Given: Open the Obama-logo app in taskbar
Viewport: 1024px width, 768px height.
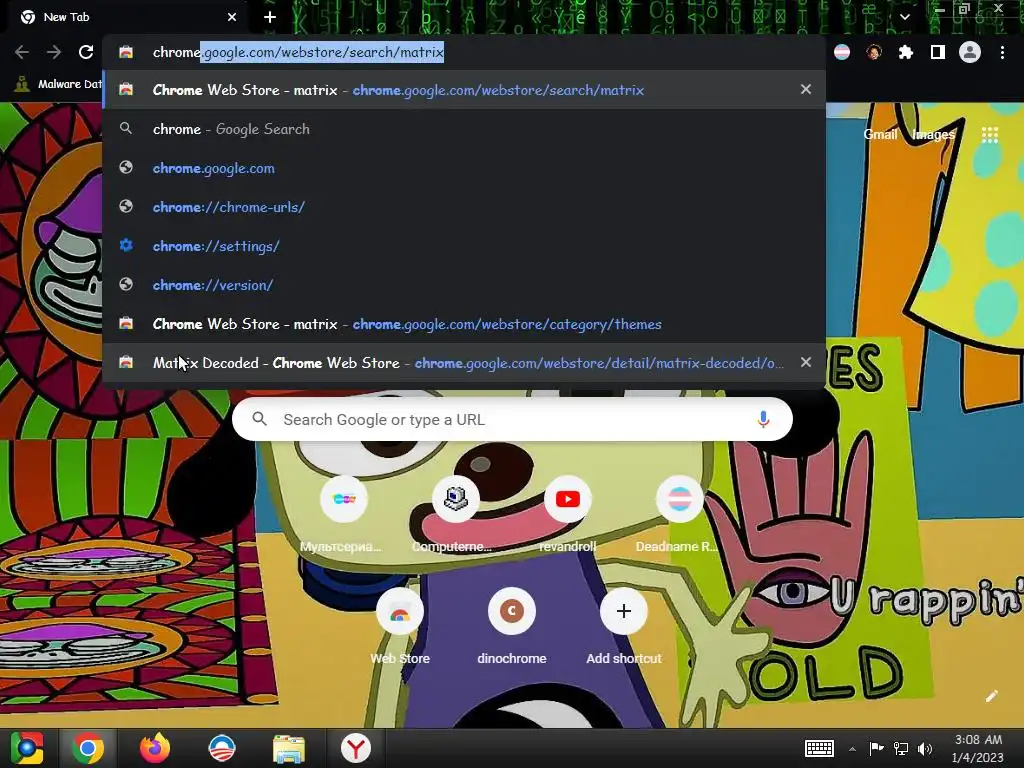Looking at the screenshot, I should pos(222,748).
